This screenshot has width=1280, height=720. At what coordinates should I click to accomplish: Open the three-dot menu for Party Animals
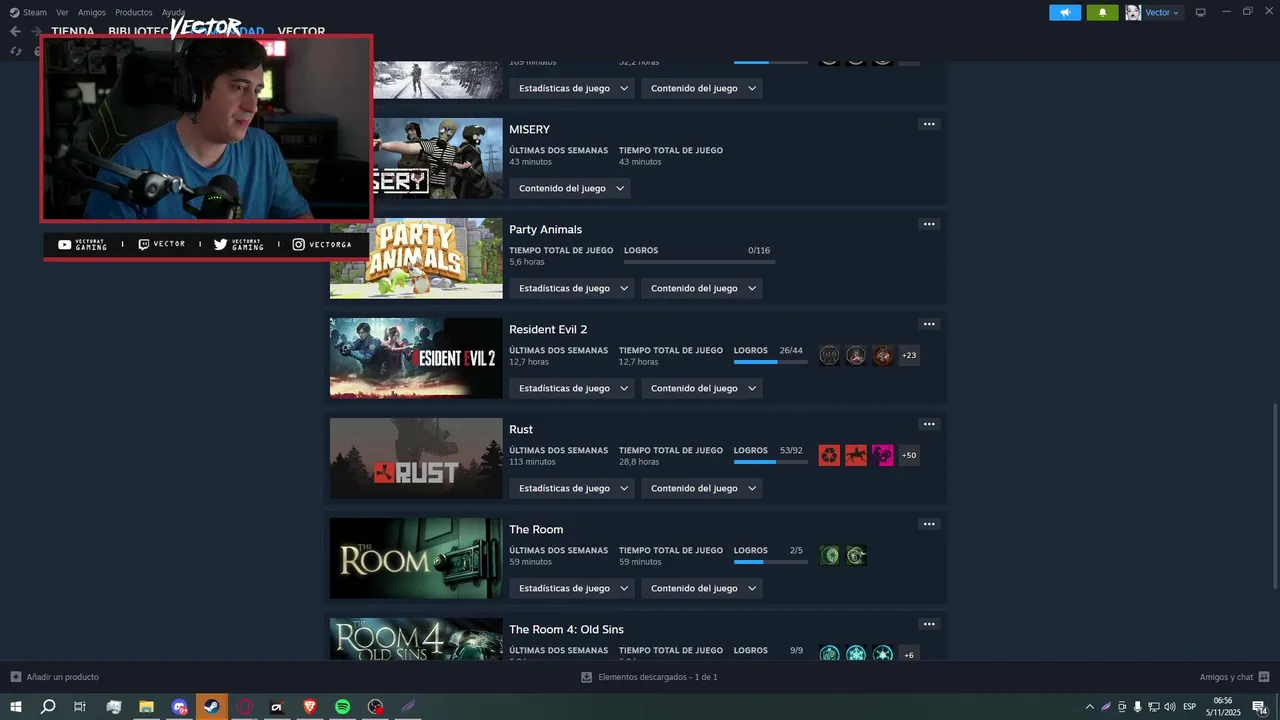point(929,224)
